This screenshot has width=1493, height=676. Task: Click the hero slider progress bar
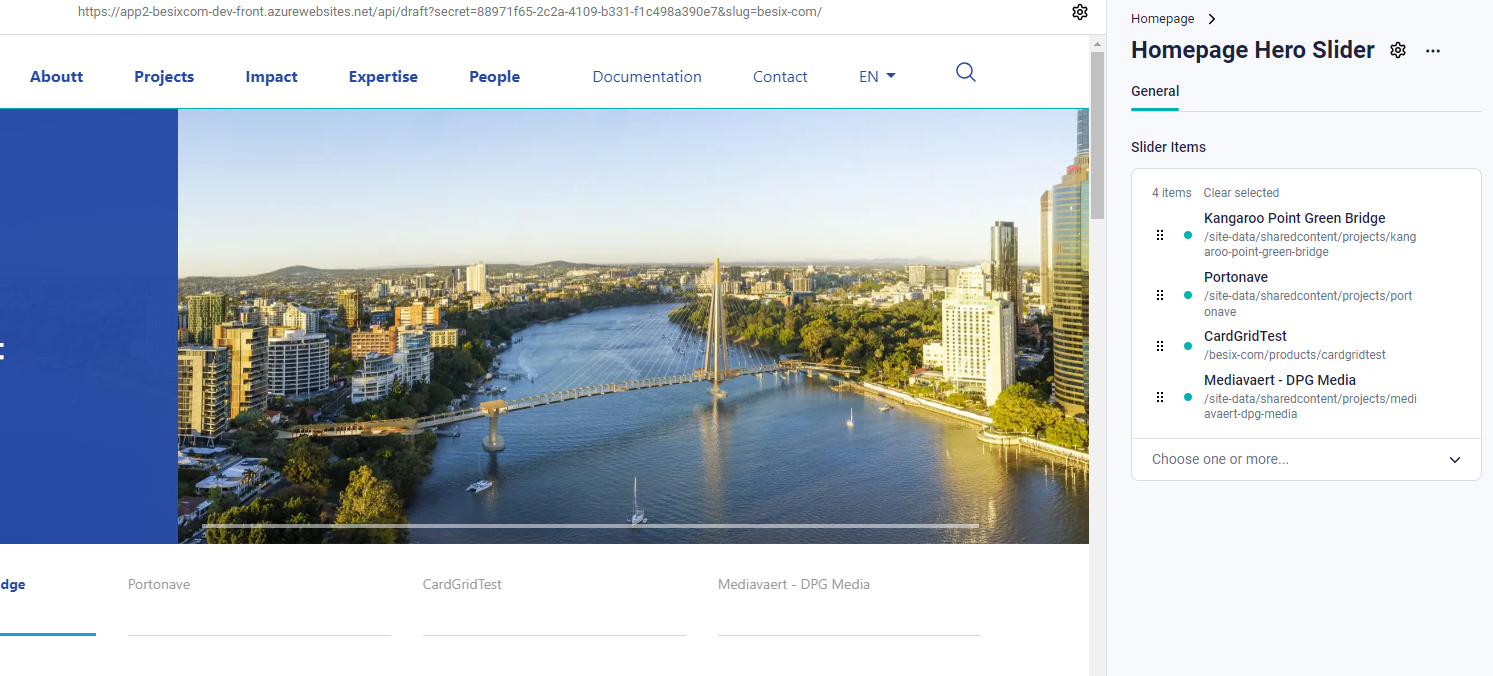coord(590,525)
